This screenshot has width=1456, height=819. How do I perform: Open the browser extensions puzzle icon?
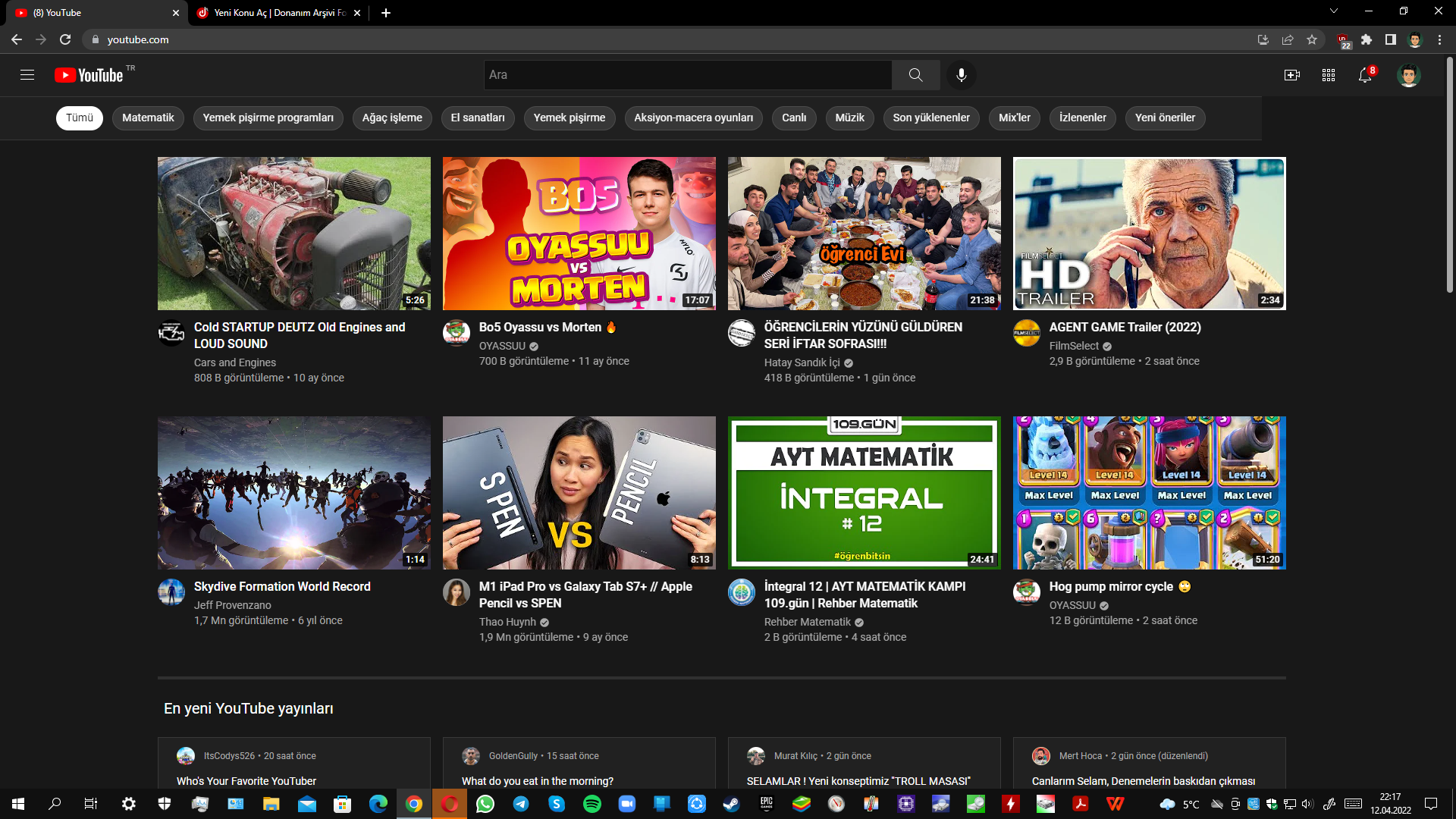pos(1367,39)
